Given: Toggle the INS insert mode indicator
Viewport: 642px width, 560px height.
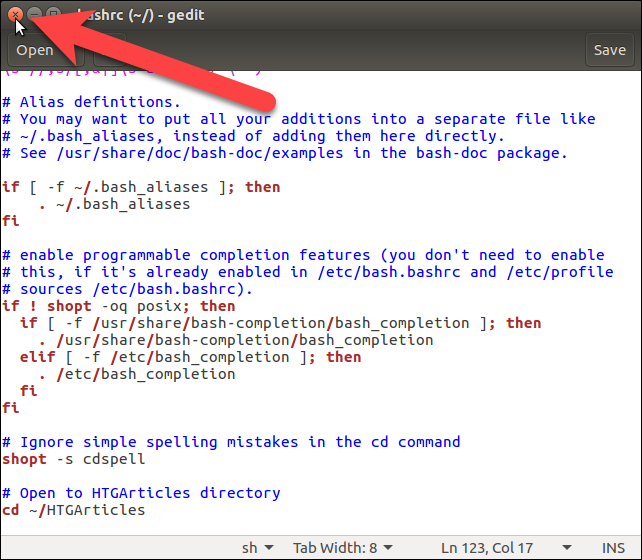Looking at the screenshot, I should point(611,547).
